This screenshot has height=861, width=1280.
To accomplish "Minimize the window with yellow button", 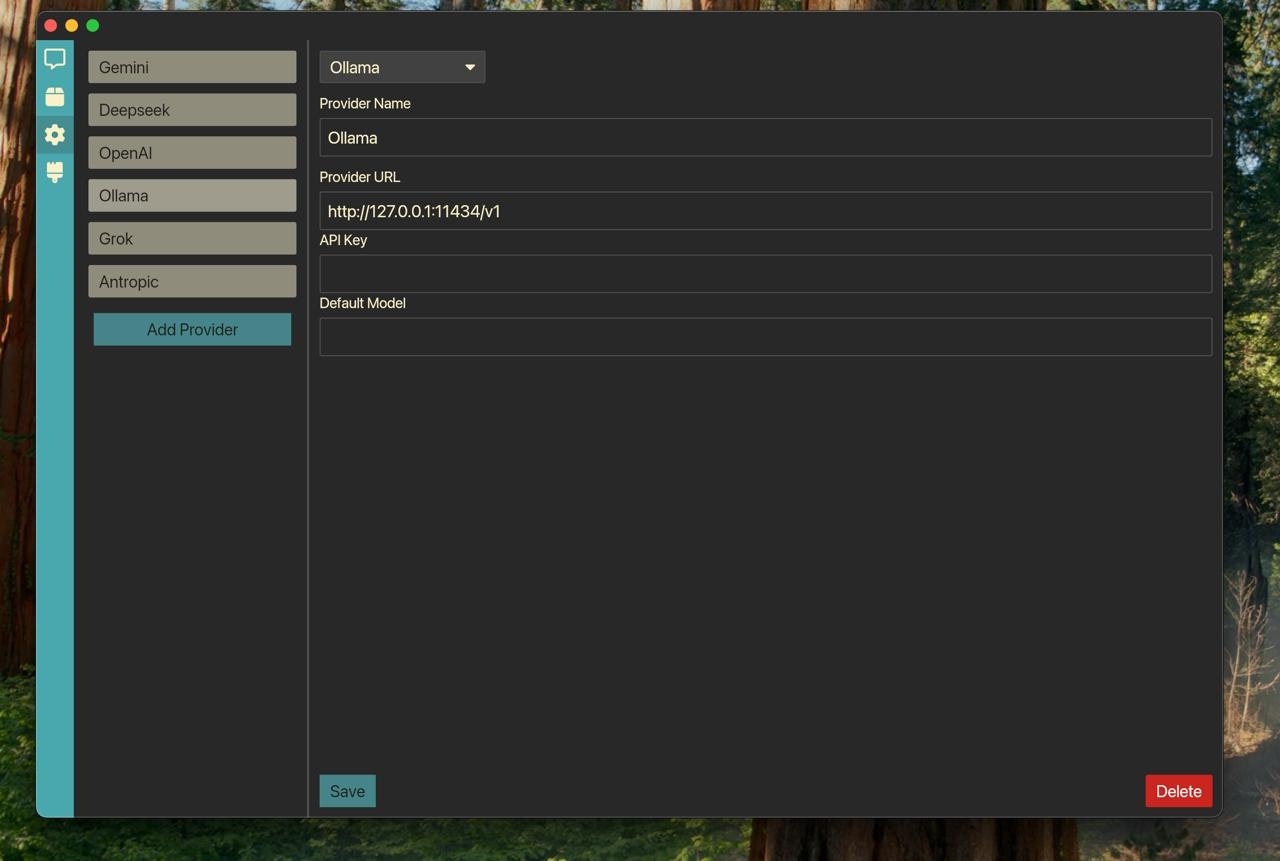I will click(72, 25).
